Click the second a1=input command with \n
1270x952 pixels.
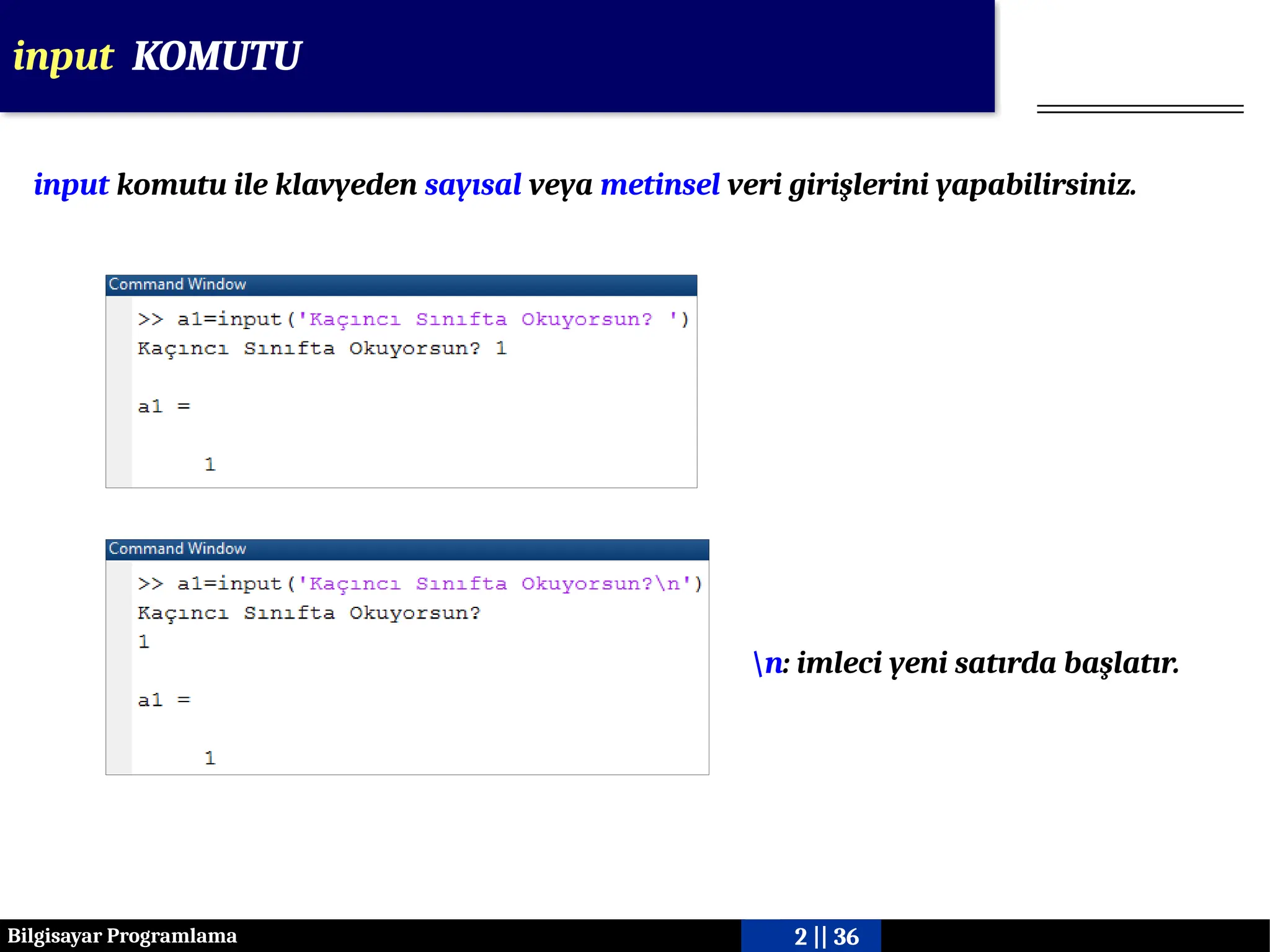click(x=419, y=584)
